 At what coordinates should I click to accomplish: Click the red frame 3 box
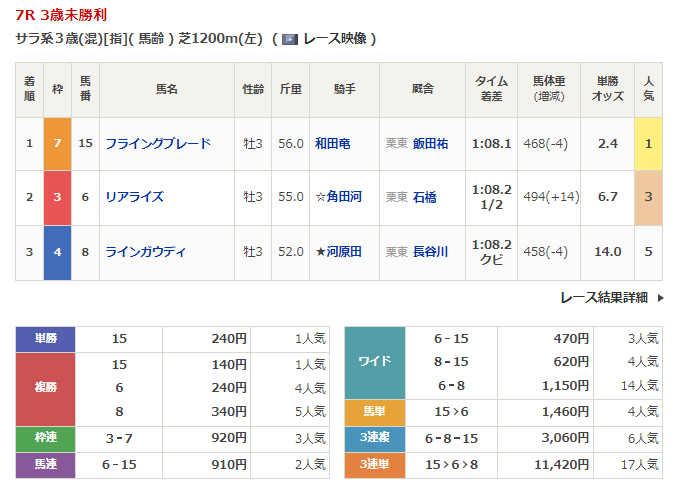click(57, 197)
